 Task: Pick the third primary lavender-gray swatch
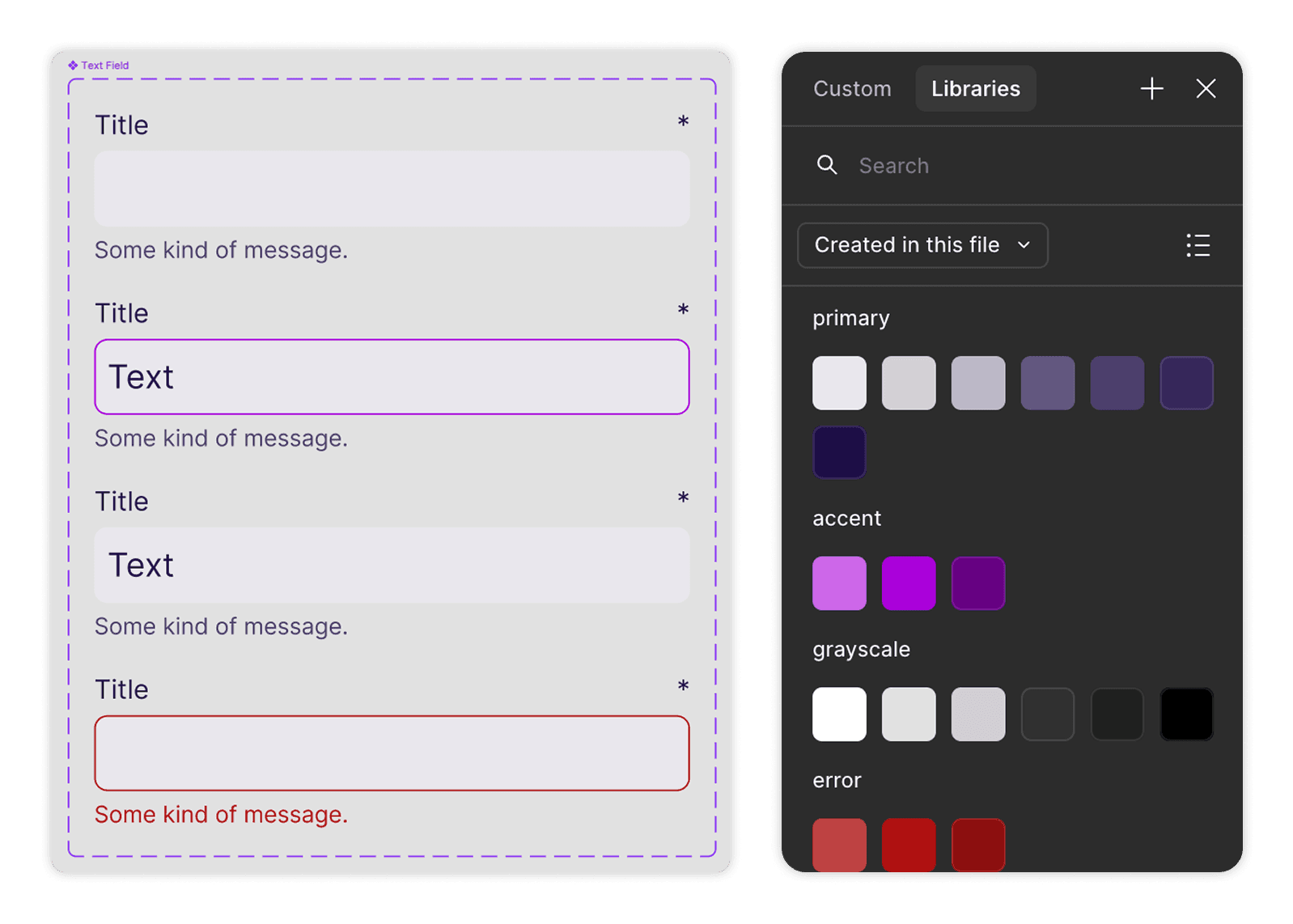click(x=978, y=383)
